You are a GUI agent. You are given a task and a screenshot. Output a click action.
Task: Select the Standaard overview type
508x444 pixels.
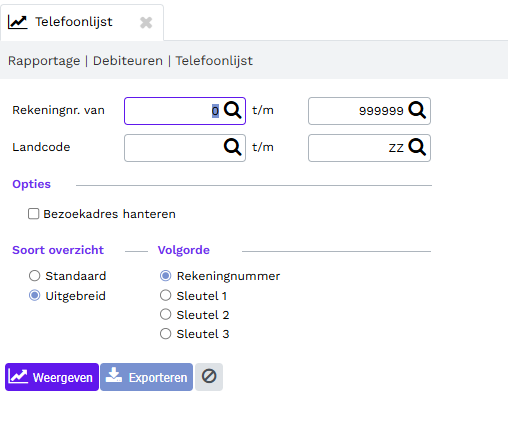coord(34,276)
